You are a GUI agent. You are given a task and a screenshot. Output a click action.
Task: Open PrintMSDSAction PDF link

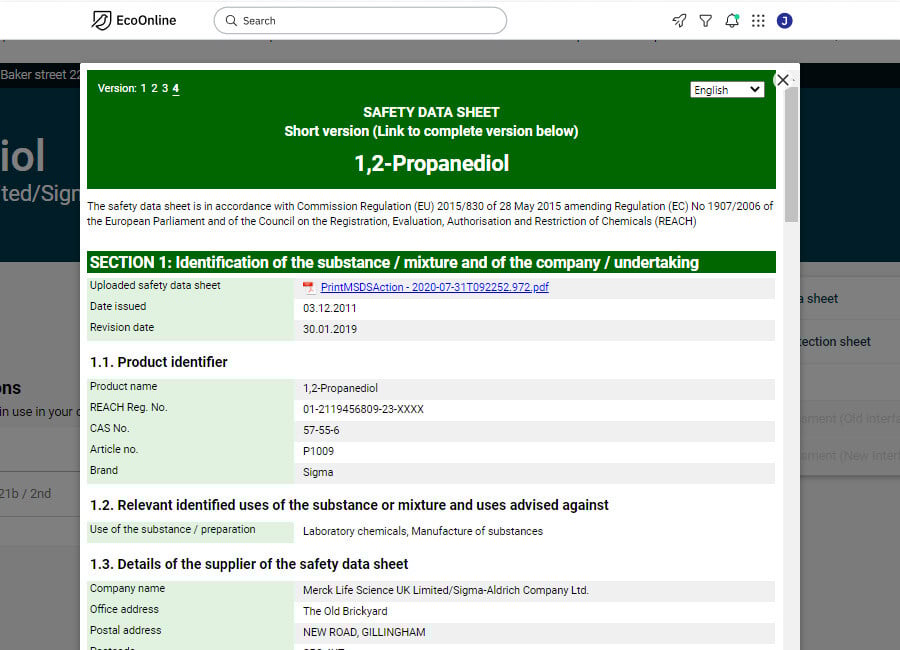(x=435, y=287)
